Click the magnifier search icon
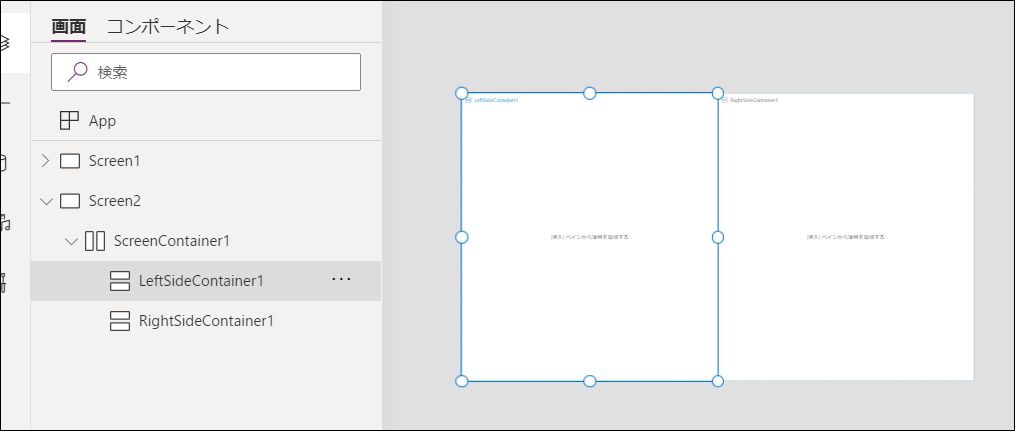The width and height of the screenshot is (1015, 431). pyautogui.click(x=77, y=72)
